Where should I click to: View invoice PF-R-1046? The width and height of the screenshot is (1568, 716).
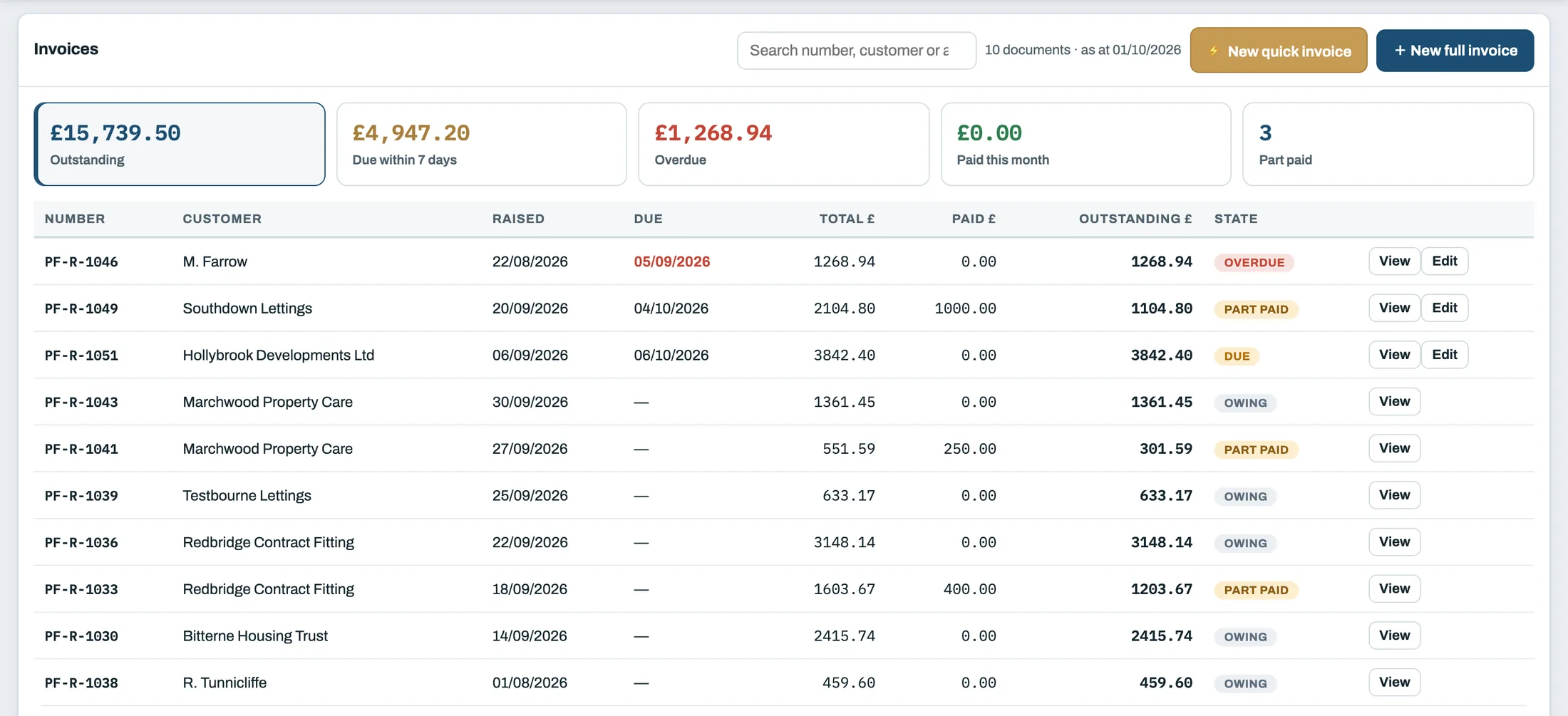click(1394, 261)
